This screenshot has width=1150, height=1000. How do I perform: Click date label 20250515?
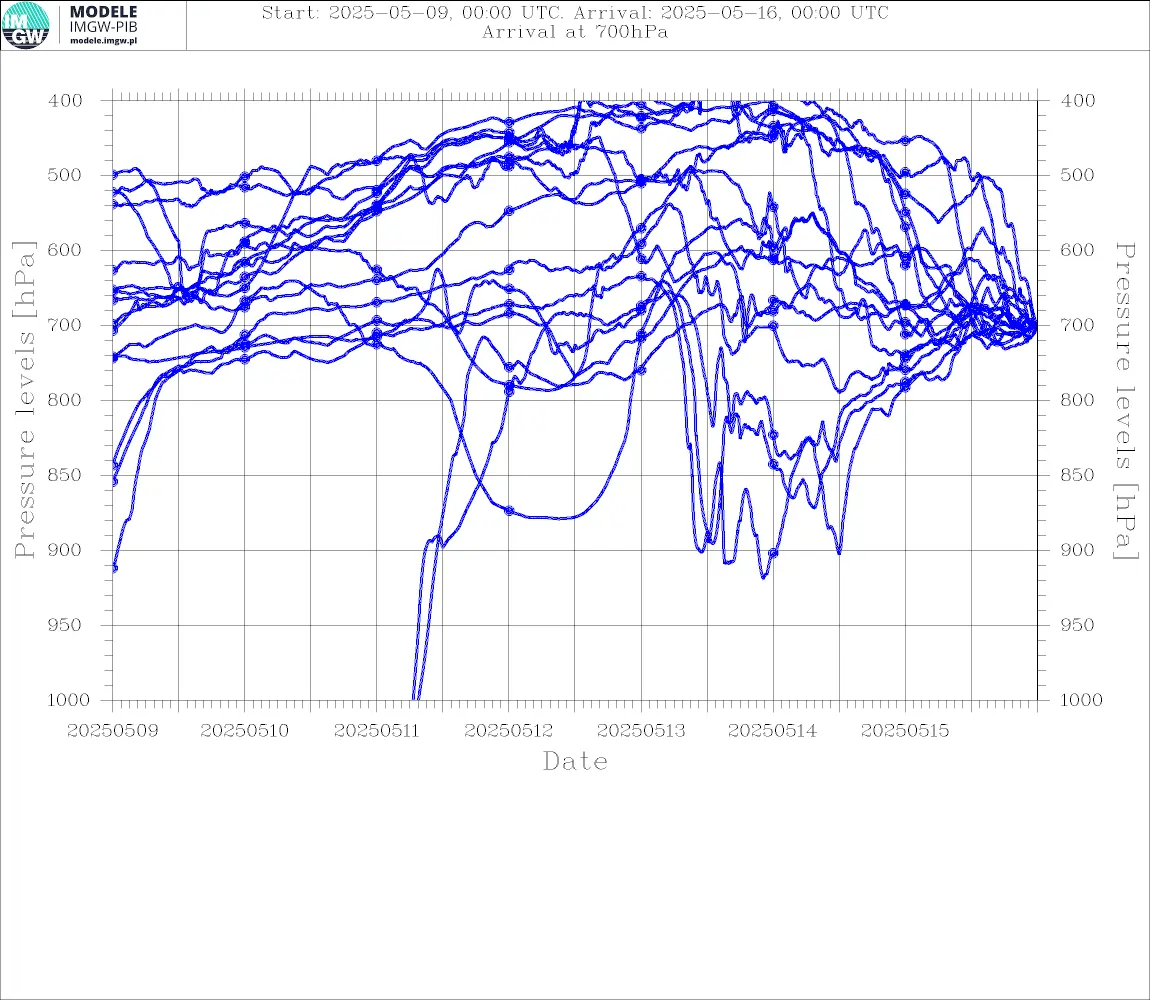point(904,731)
